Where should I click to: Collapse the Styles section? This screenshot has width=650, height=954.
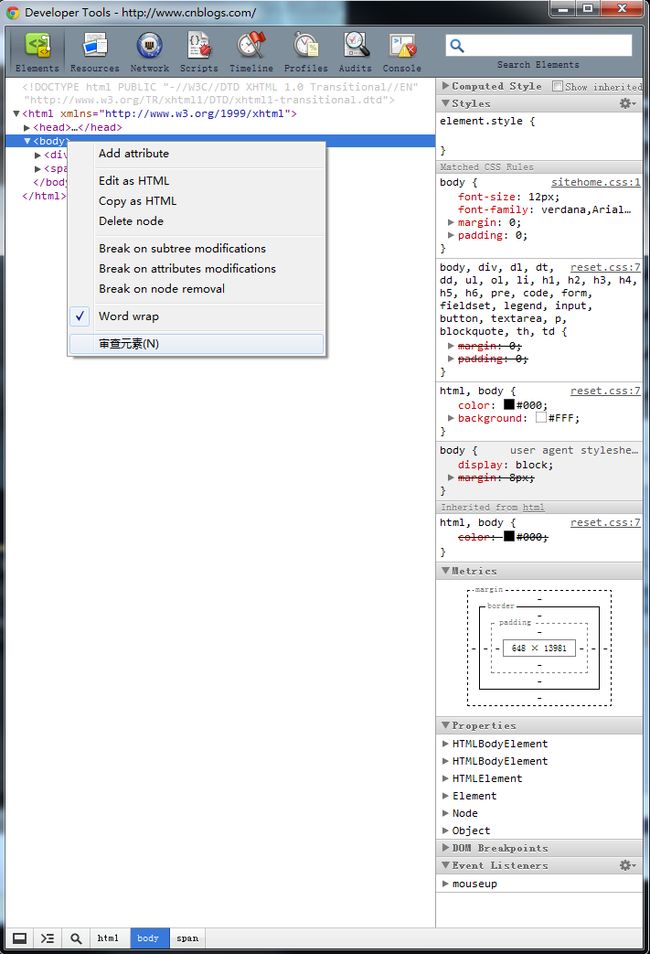446,103
